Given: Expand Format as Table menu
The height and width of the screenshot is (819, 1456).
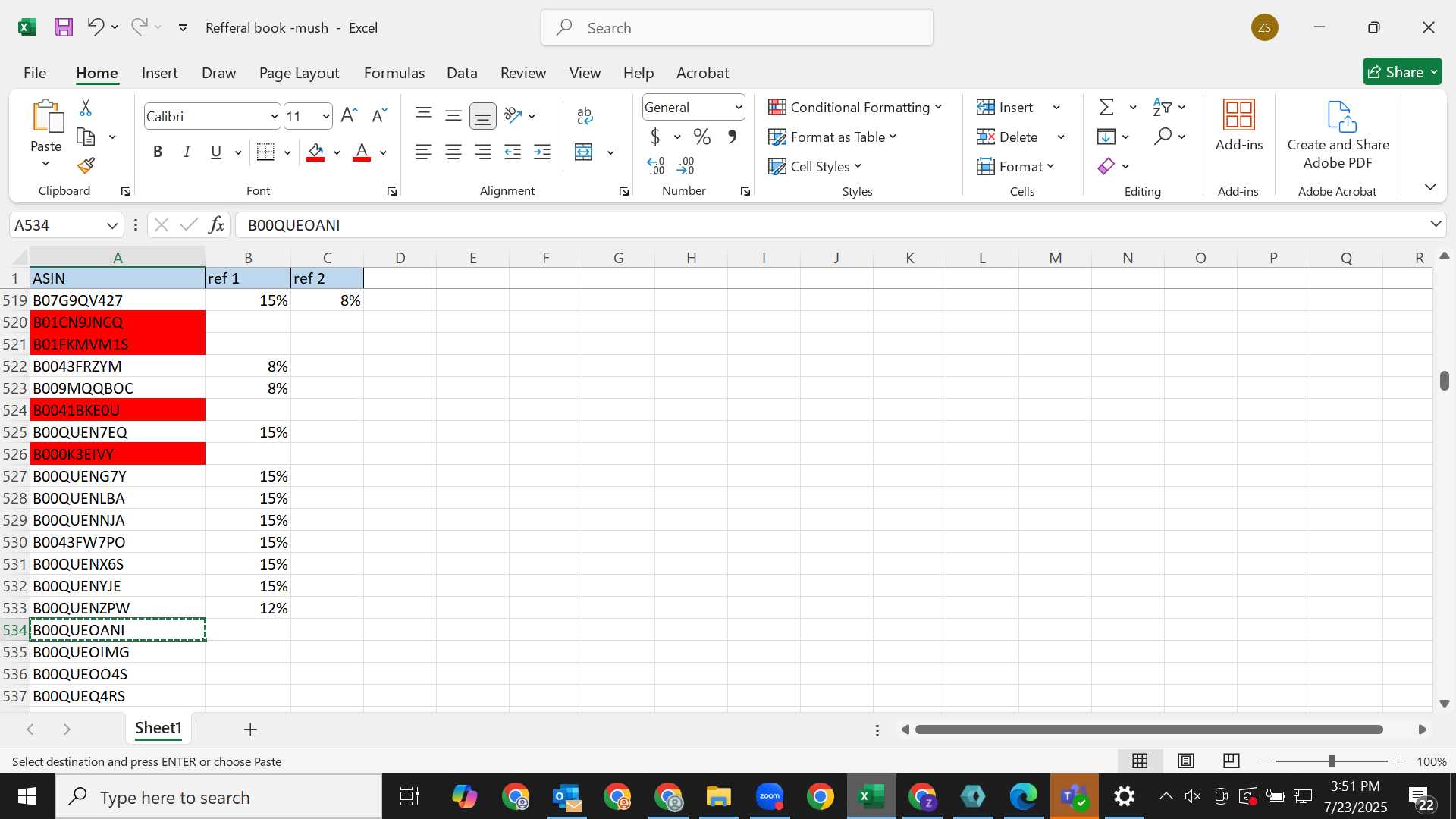Looking at the screenshot, I should tap(833, 136).
